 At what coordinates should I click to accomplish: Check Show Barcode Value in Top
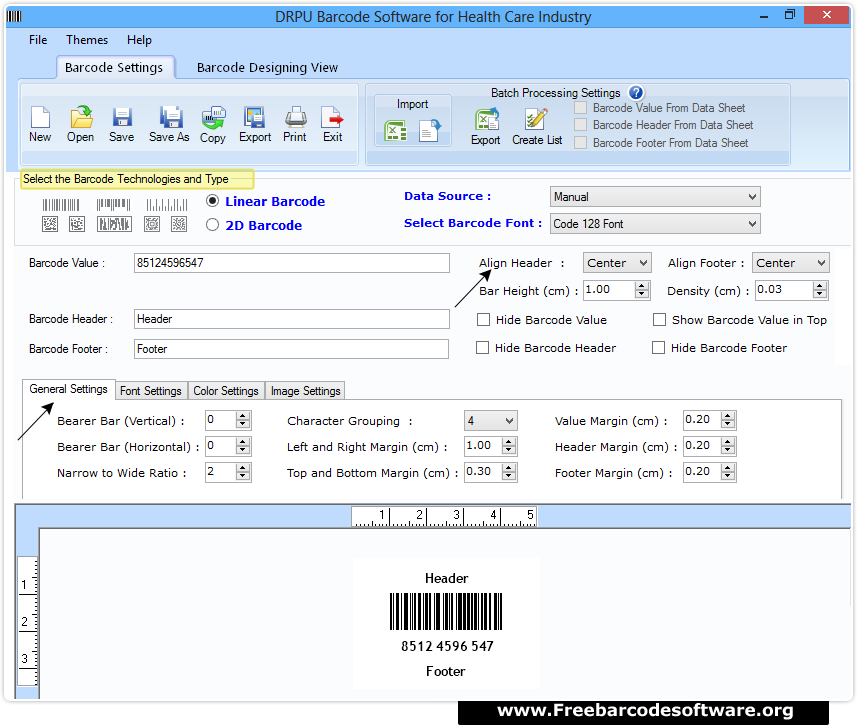pyautogui.click(x=659, y=319)
